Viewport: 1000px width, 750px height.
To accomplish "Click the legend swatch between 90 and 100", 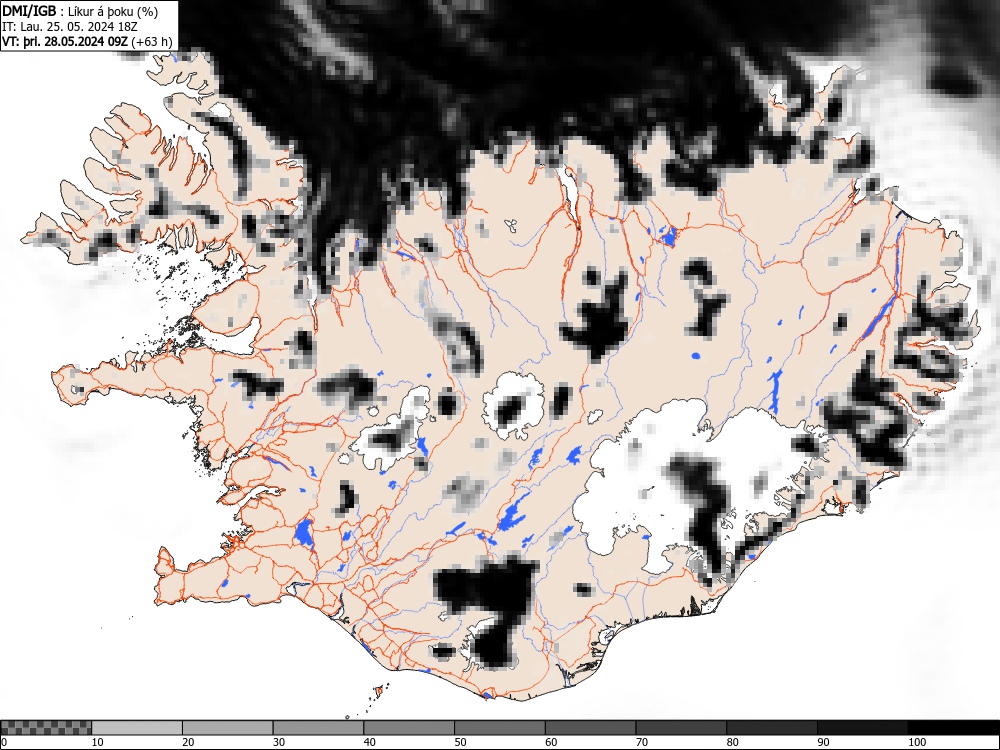I will pyautogui.click(x=862, y=728).
